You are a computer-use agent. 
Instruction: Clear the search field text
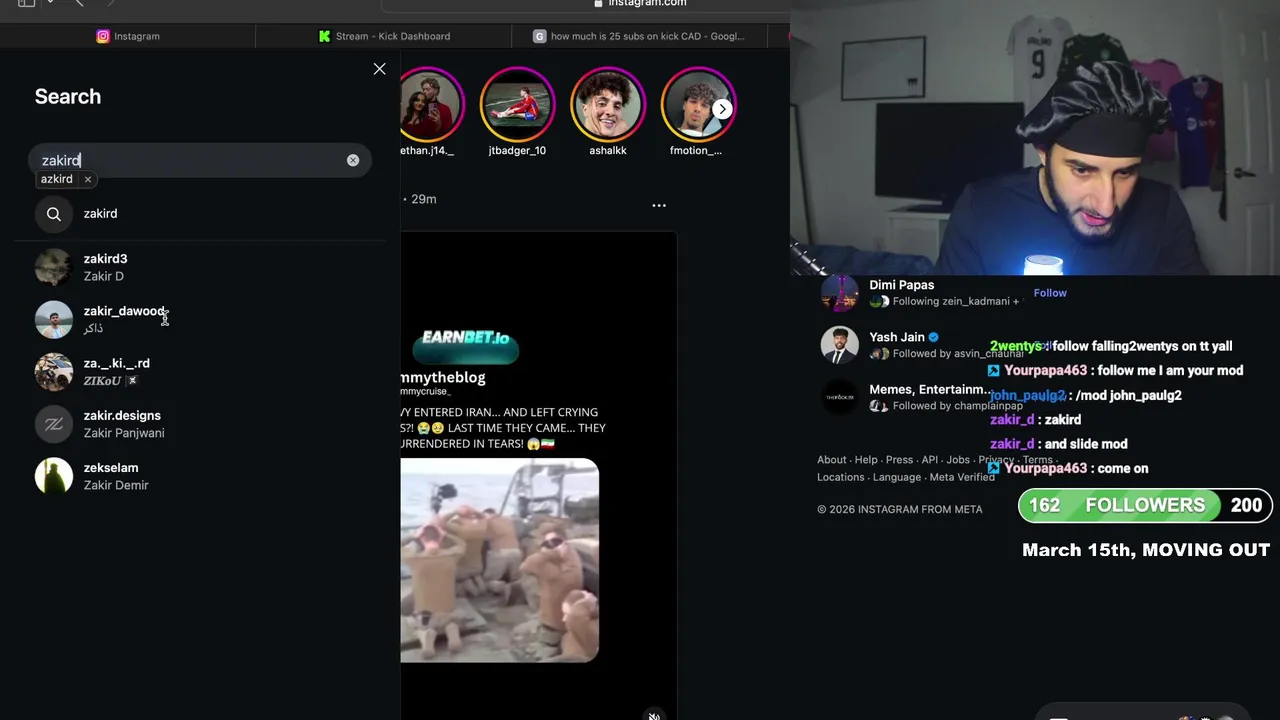pyautogui.click(x=353, y=160)
